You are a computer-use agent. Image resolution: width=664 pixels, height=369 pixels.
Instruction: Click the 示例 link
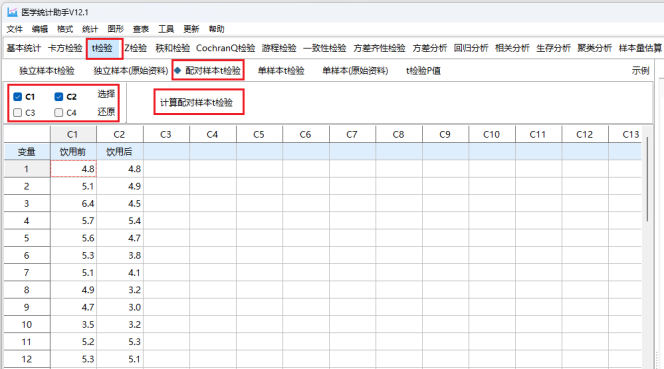(x=640, y=71)
